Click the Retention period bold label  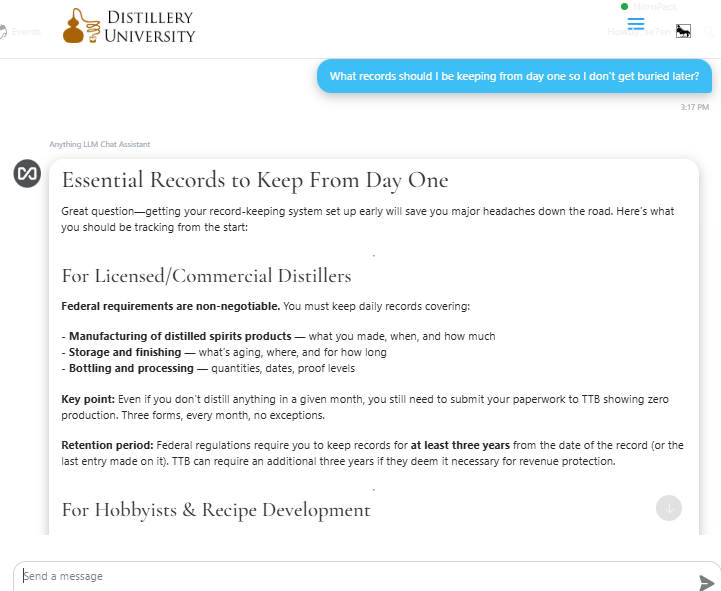point(107,445)
